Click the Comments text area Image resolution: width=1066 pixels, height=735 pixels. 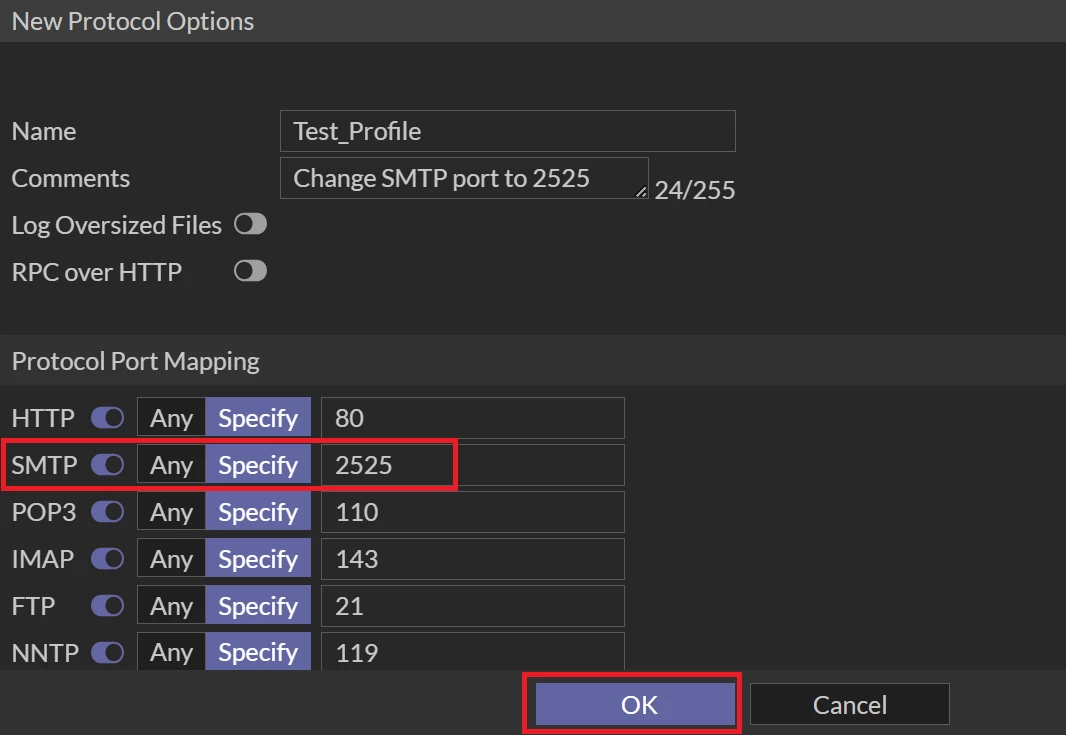point(464,178)
